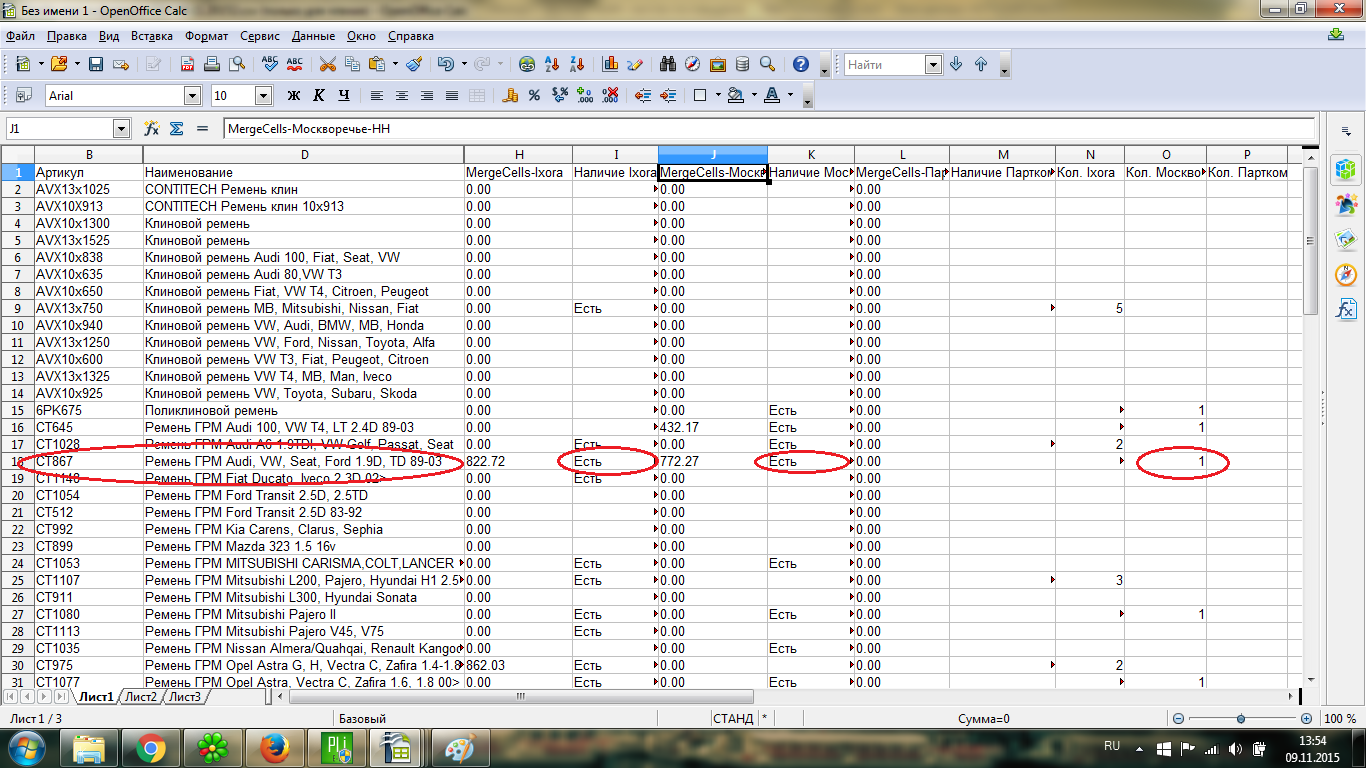The image size is (1366, 768).
Task: Click the formula input line
Action: (x=768, y=128)
